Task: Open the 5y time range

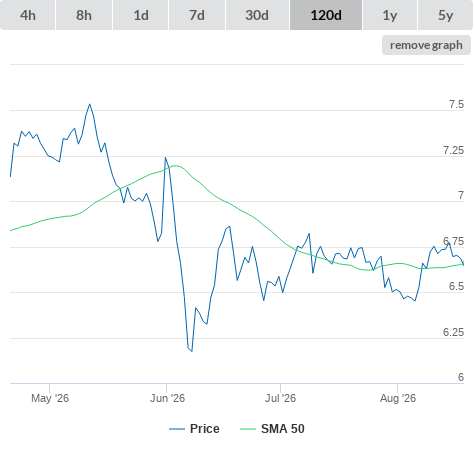Action: click(x=446, y=15)
